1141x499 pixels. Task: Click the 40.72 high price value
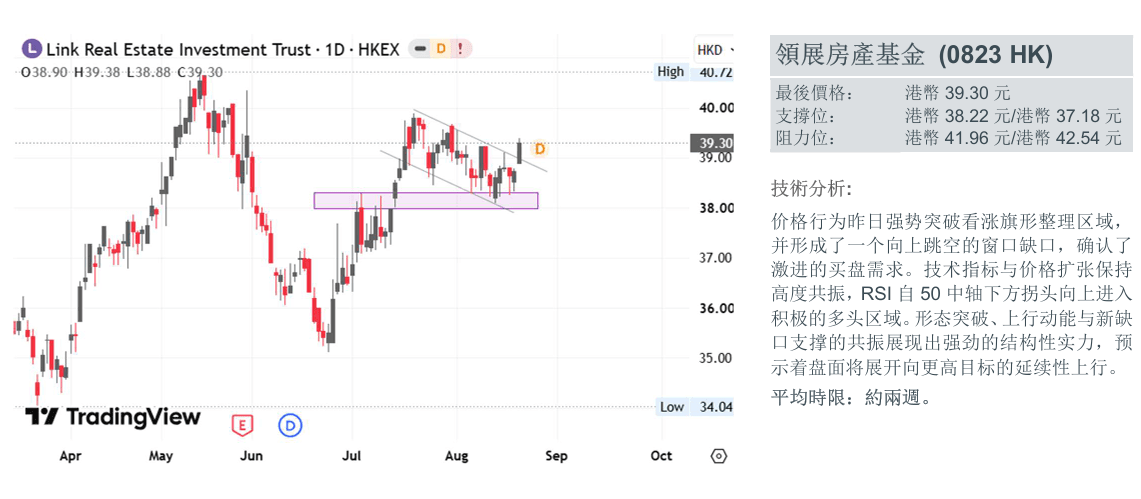pyautogui.click(x=715, y=72)
